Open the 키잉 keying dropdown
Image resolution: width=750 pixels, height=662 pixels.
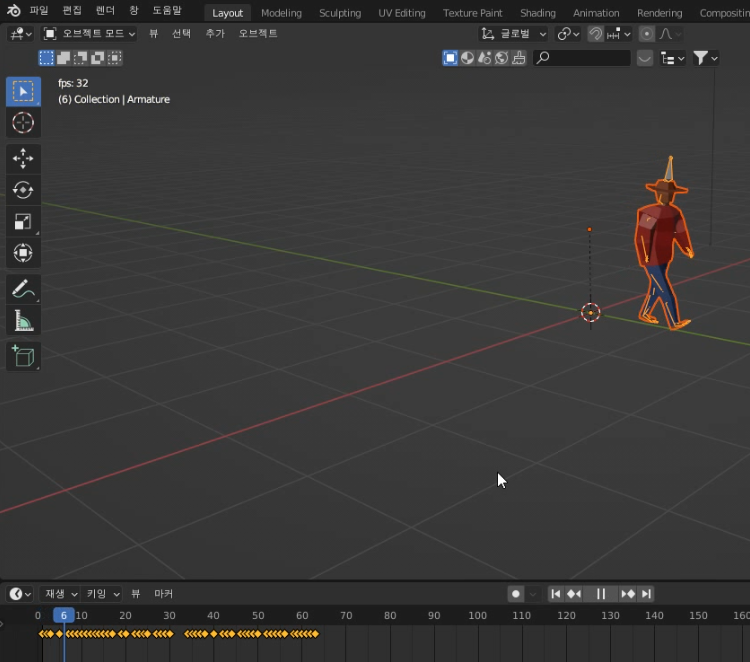point(101,594)
